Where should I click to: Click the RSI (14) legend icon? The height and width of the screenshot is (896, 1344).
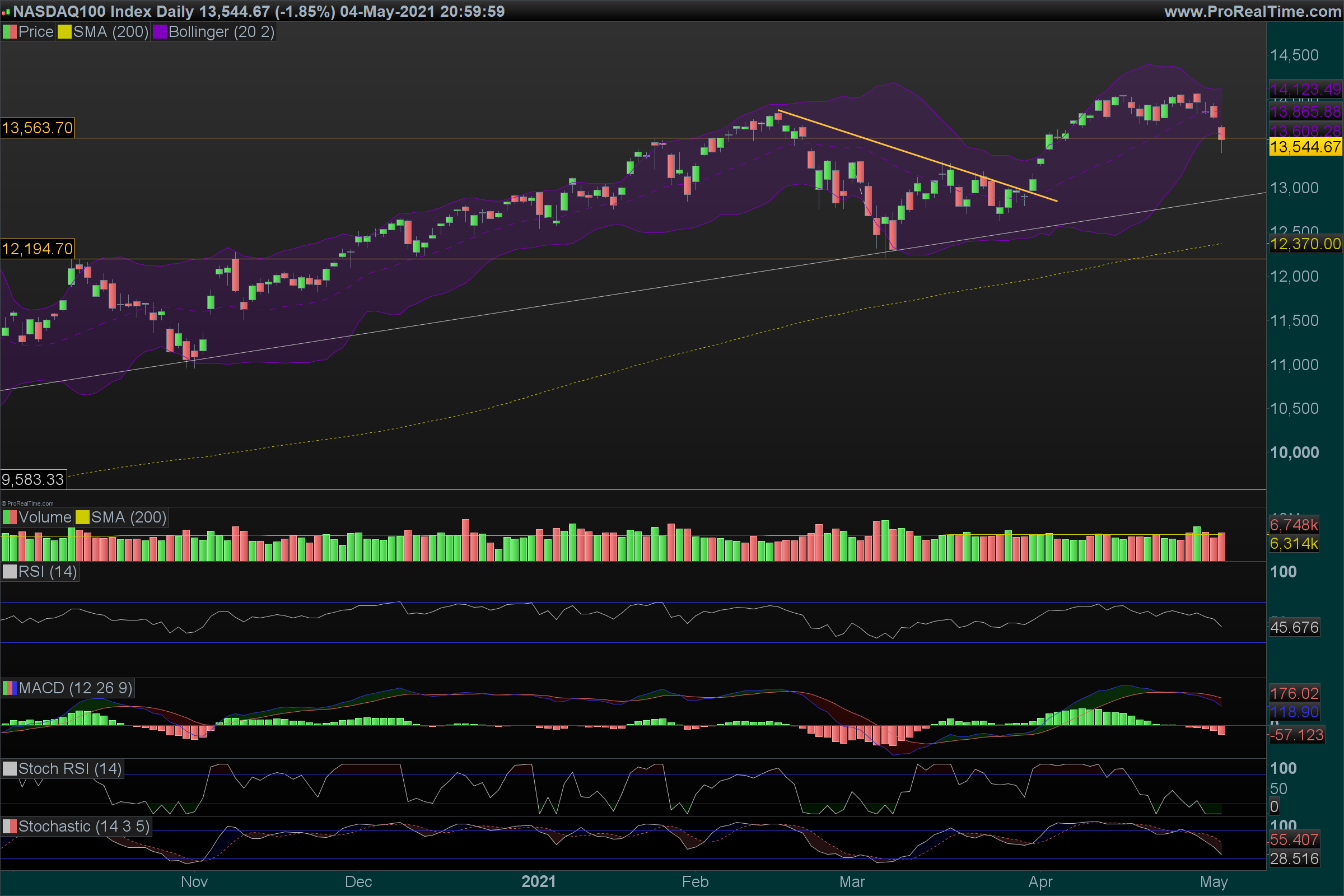[x=9, y=571]
